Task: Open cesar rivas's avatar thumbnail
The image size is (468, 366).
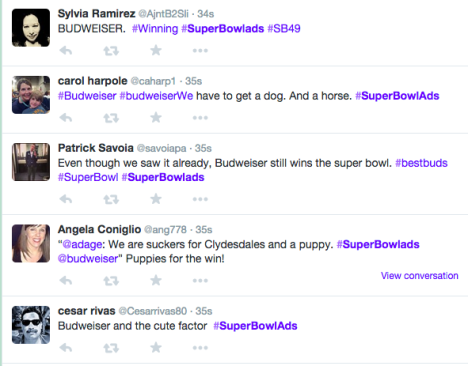Action: 31,325
